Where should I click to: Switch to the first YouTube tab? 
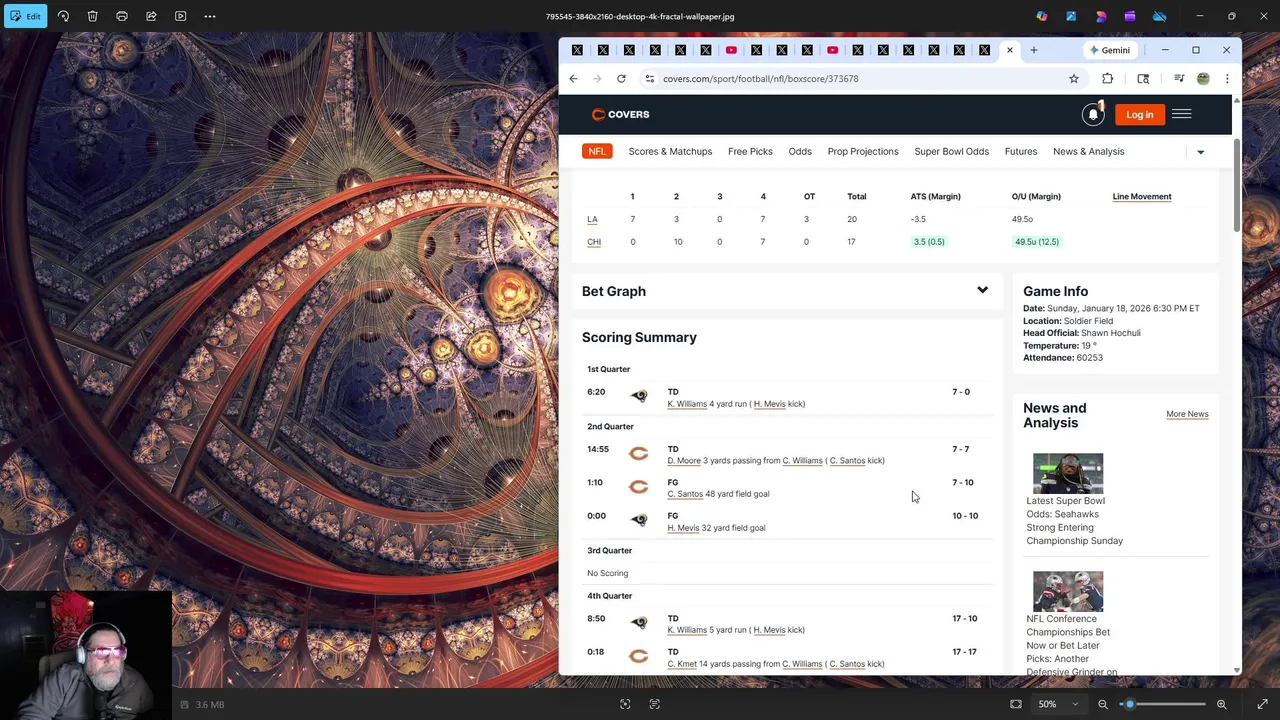point(731,50)
